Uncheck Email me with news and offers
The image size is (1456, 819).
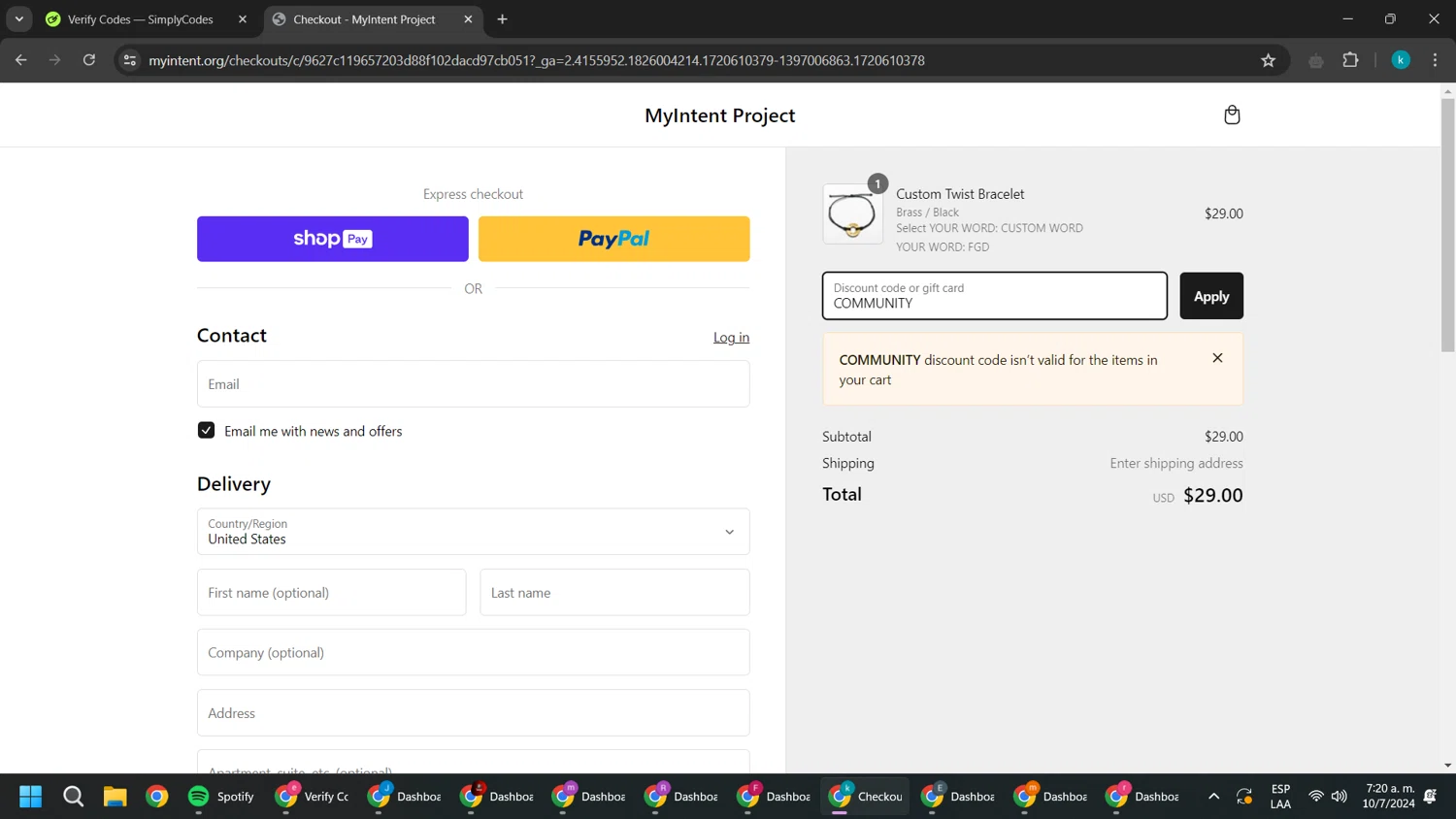(206, 430)
